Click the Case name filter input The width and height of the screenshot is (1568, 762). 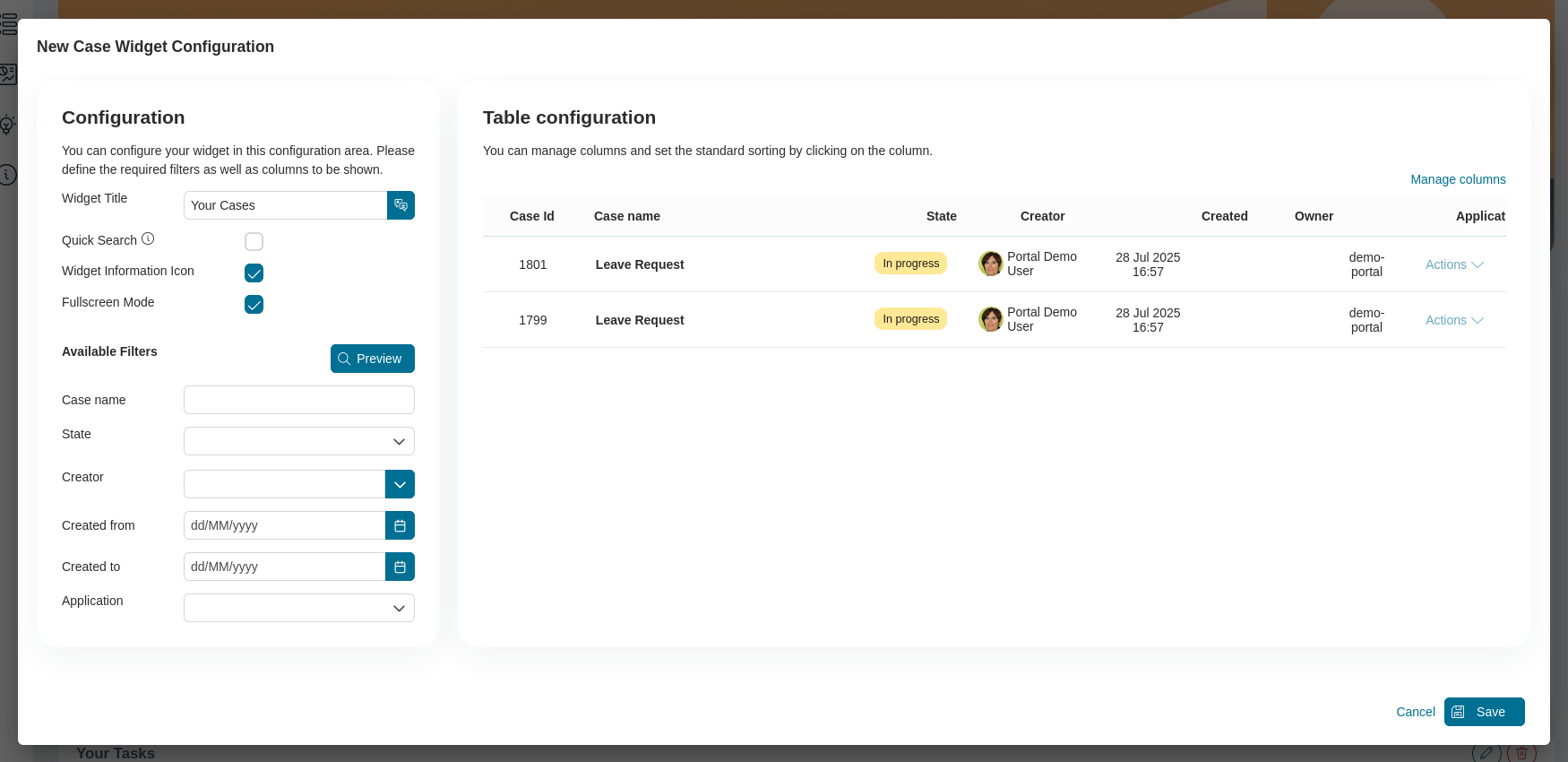click(299, 400)
